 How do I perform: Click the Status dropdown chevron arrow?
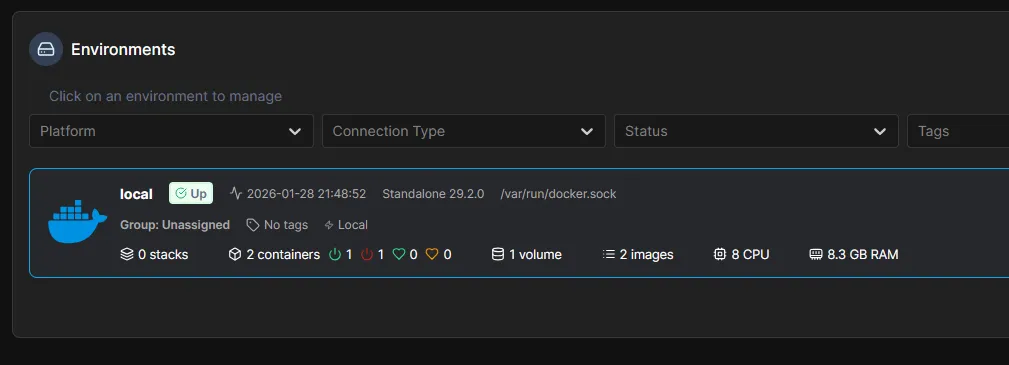(880, 131)
